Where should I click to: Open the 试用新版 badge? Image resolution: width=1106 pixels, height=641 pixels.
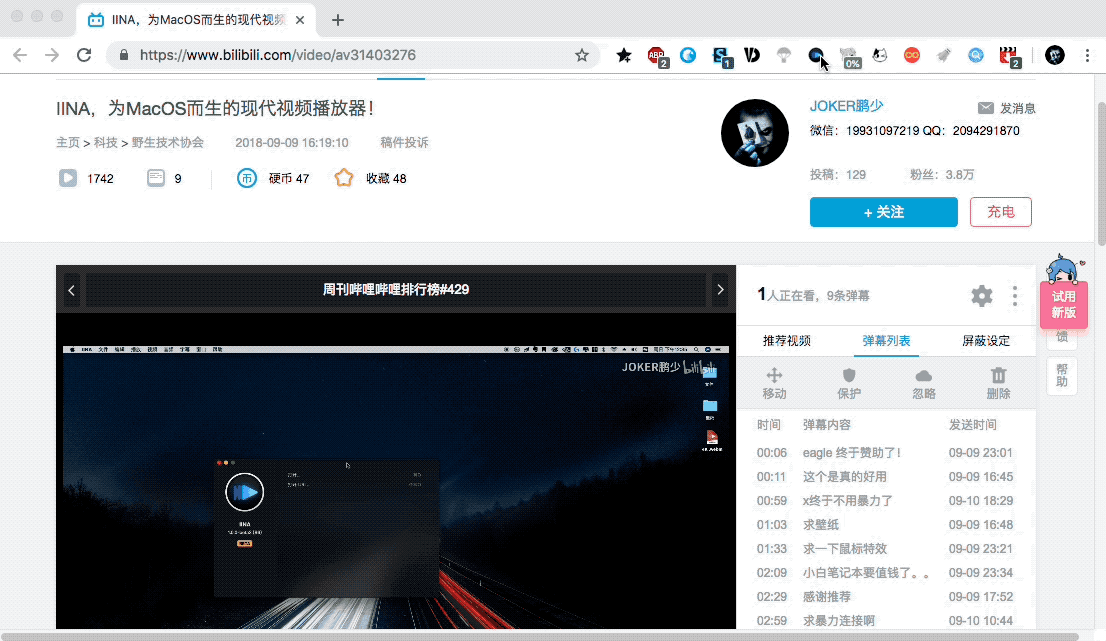point(1063,304)
